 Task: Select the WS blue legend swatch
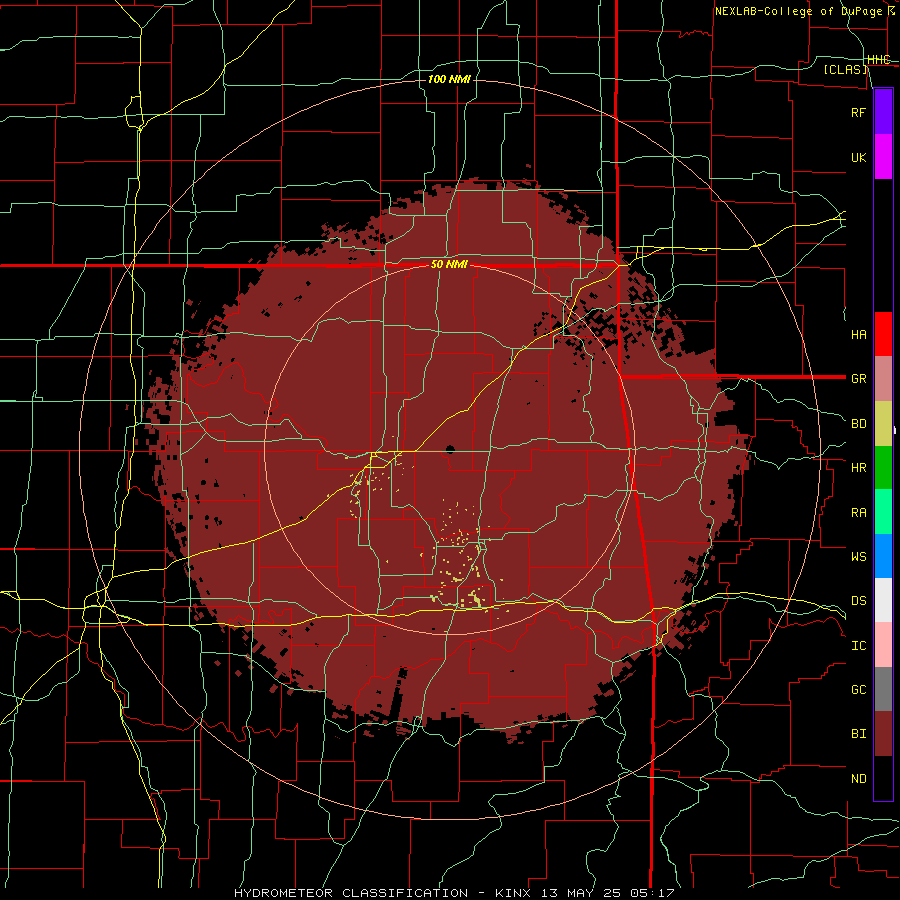pos(883,556)
